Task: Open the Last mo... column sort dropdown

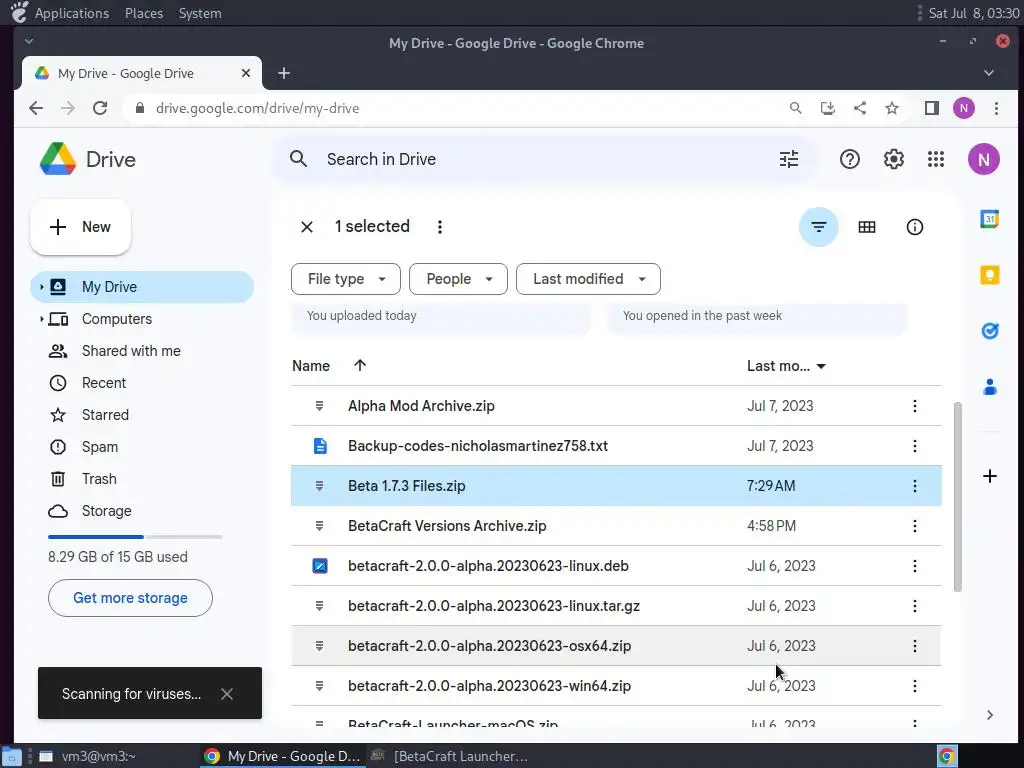Action: [821, 366]
